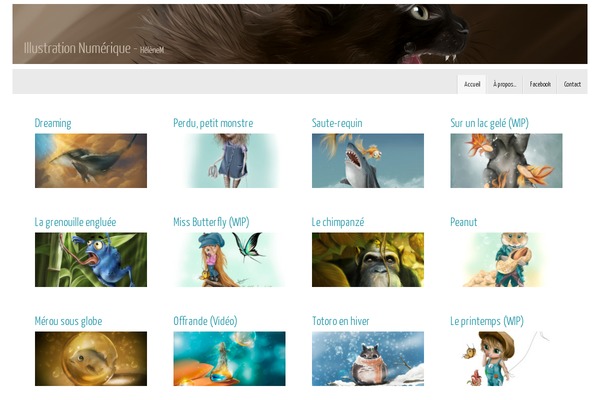The width and height of the screenshot is (600, 400).
Task: View the Perdu, petit monstre girl thumbnail
Action: pos(229,160)
